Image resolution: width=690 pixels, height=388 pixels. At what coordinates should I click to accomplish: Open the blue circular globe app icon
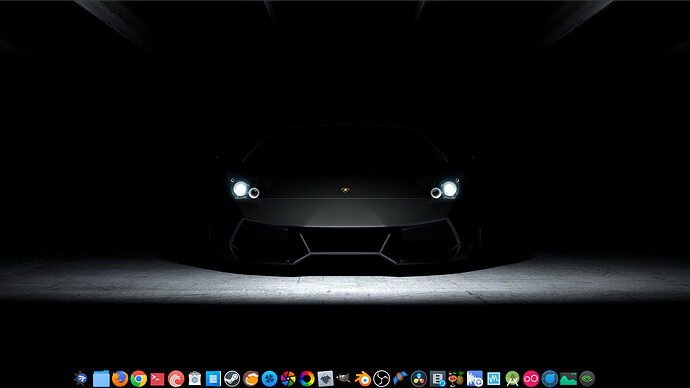click(x=550, y=378)
